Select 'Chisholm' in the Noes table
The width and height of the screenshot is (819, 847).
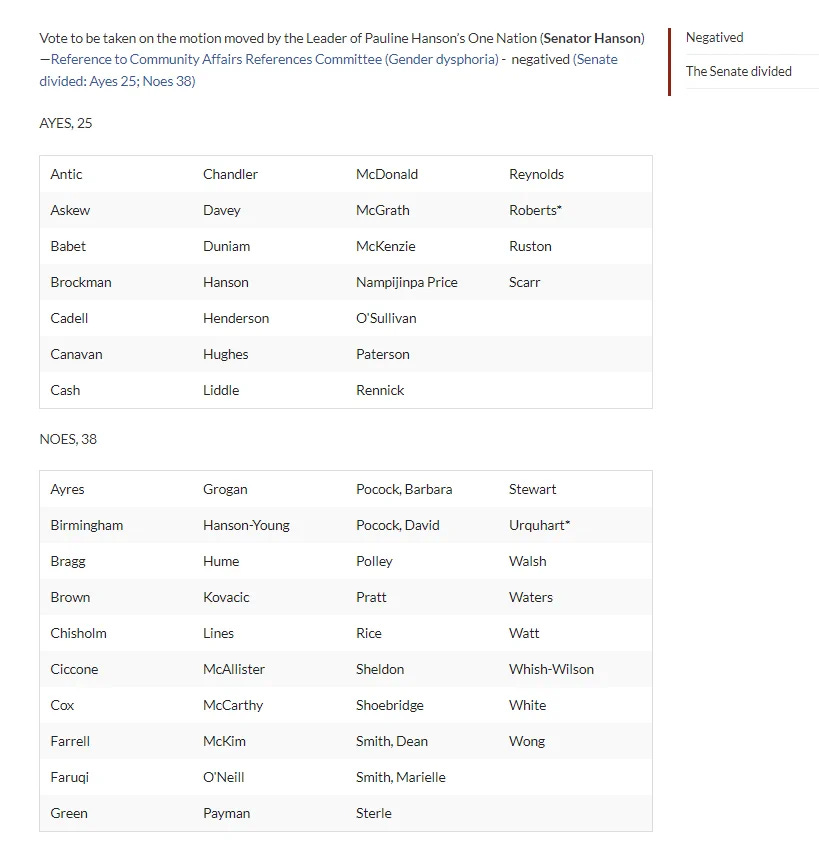(78, 634)
